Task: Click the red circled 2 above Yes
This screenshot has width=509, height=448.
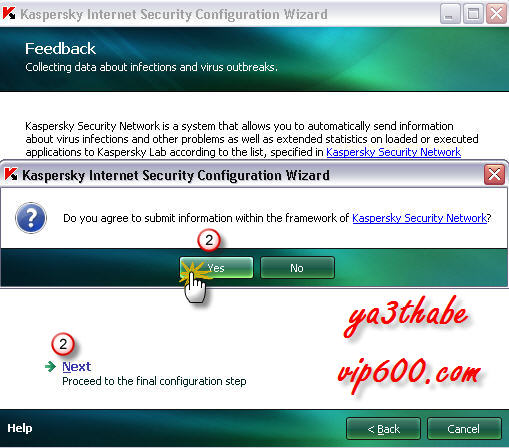Action: coord(209,240)
